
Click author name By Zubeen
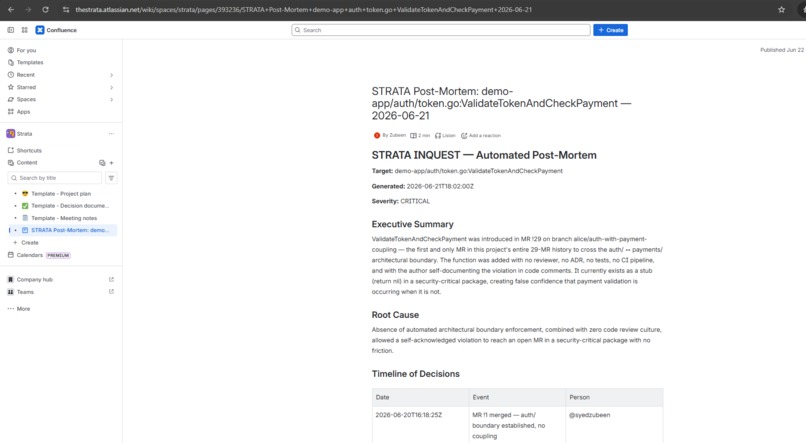394,135
